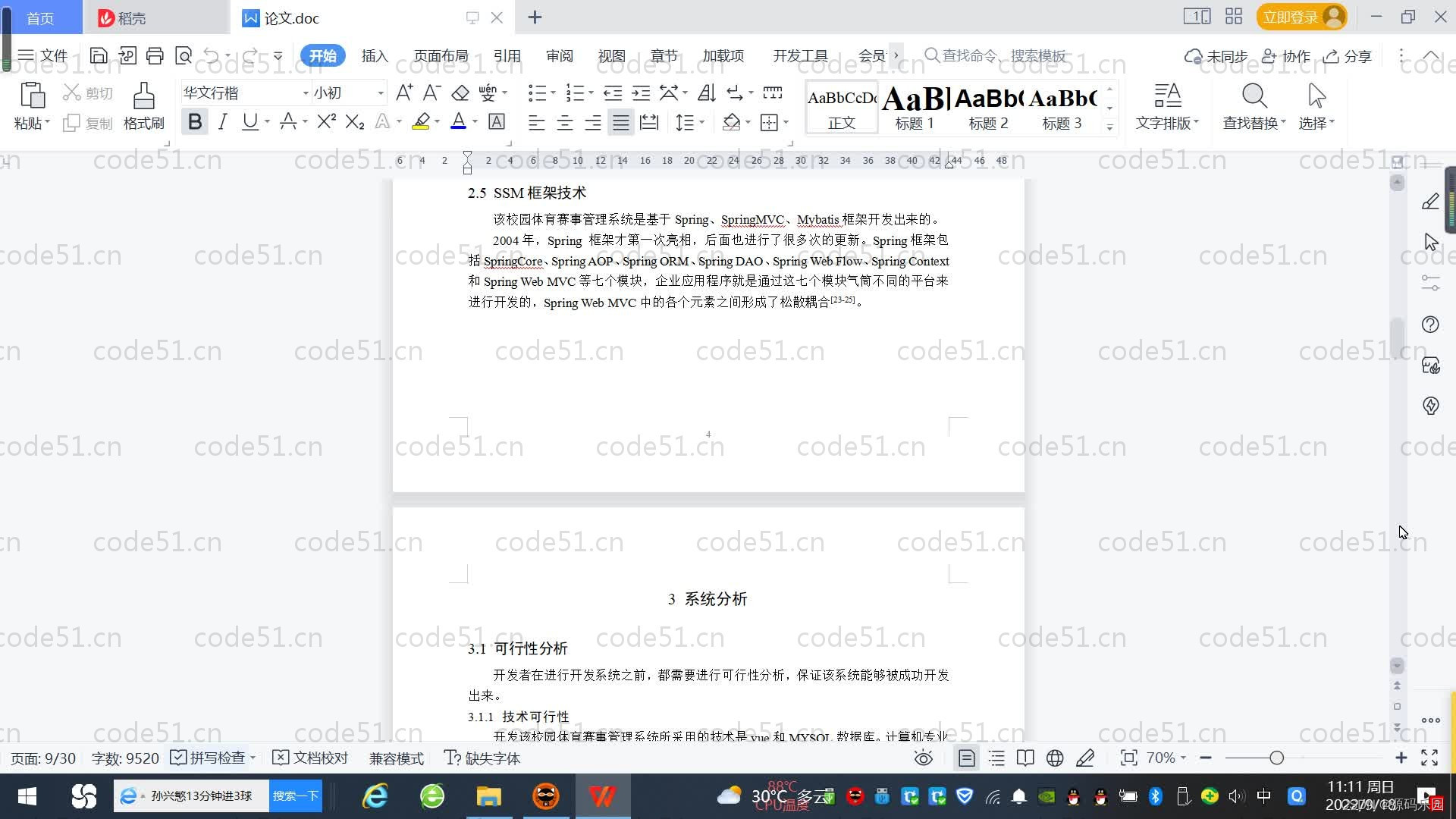The height and width of the screenshot is (819, 1456).
Task: Click the 立即登录 login button
Action: coord(1291,17)
